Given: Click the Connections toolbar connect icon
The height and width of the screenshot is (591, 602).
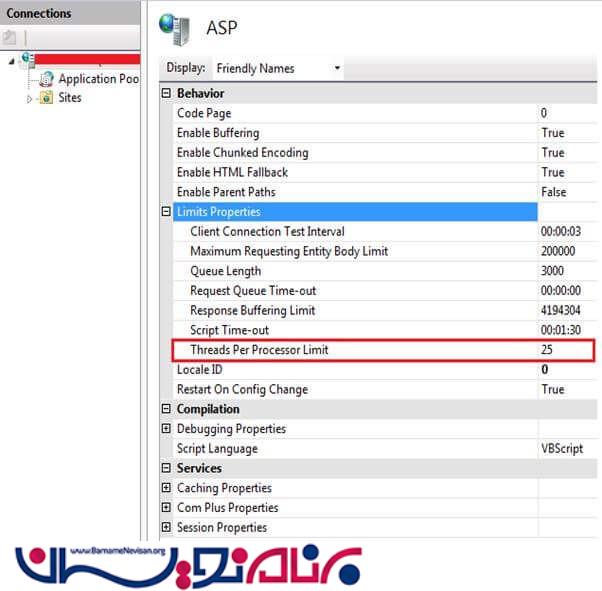Looking at the screenshot, I should coord(9,38).
